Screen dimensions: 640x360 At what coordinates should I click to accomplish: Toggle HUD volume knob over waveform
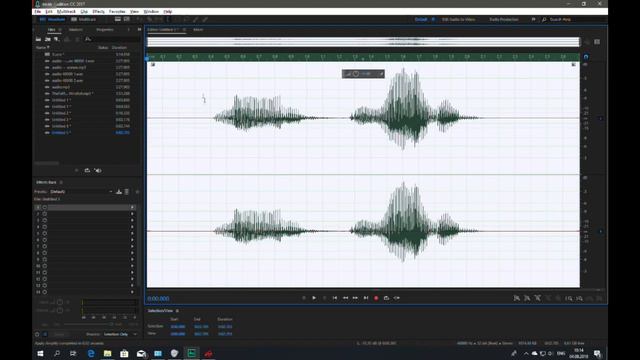pyautogui.click(x=356, y=74)
